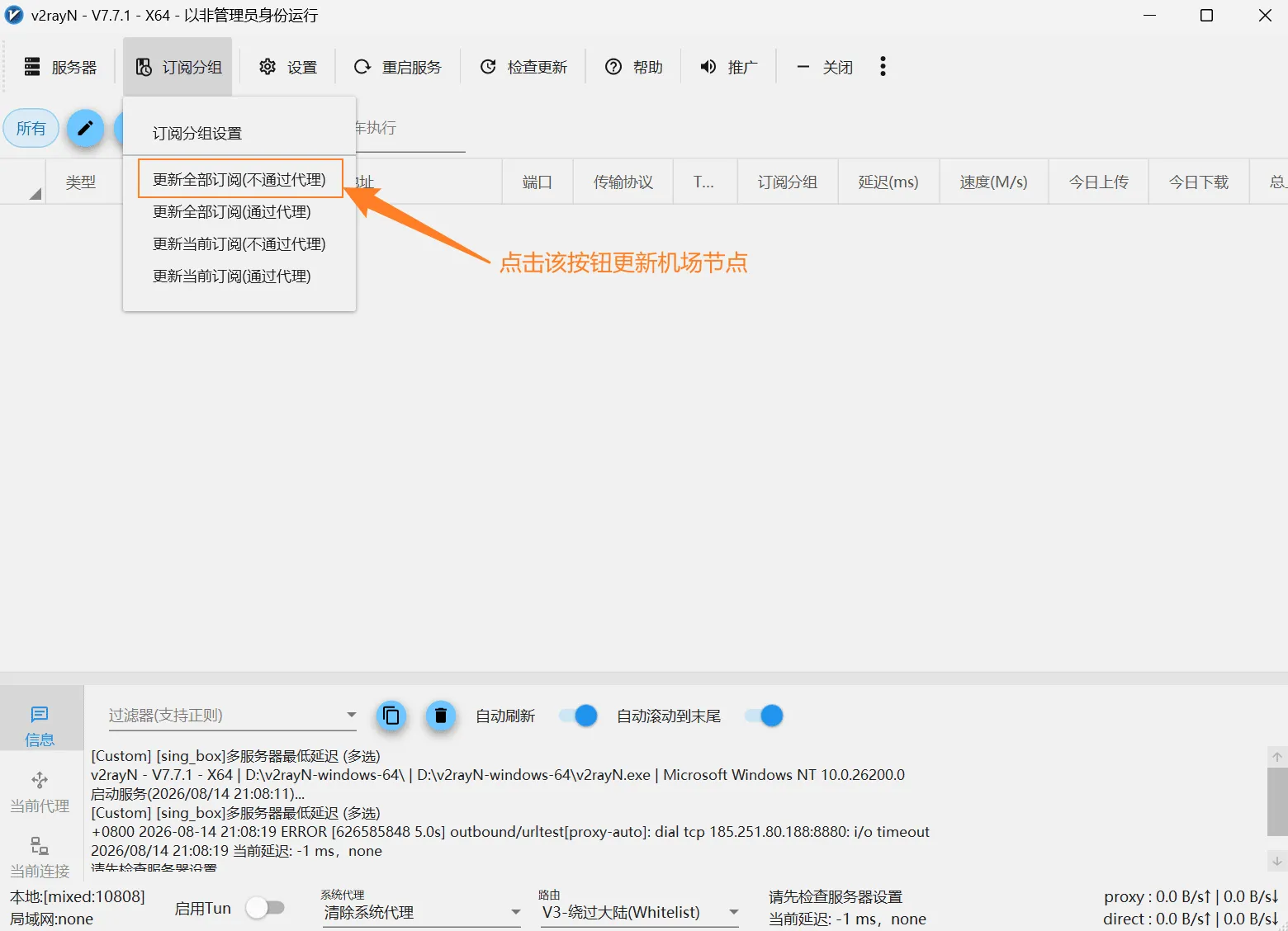
Task: Select 更新当前订阅(不通过代理)
Action: (x=239, y=243)
